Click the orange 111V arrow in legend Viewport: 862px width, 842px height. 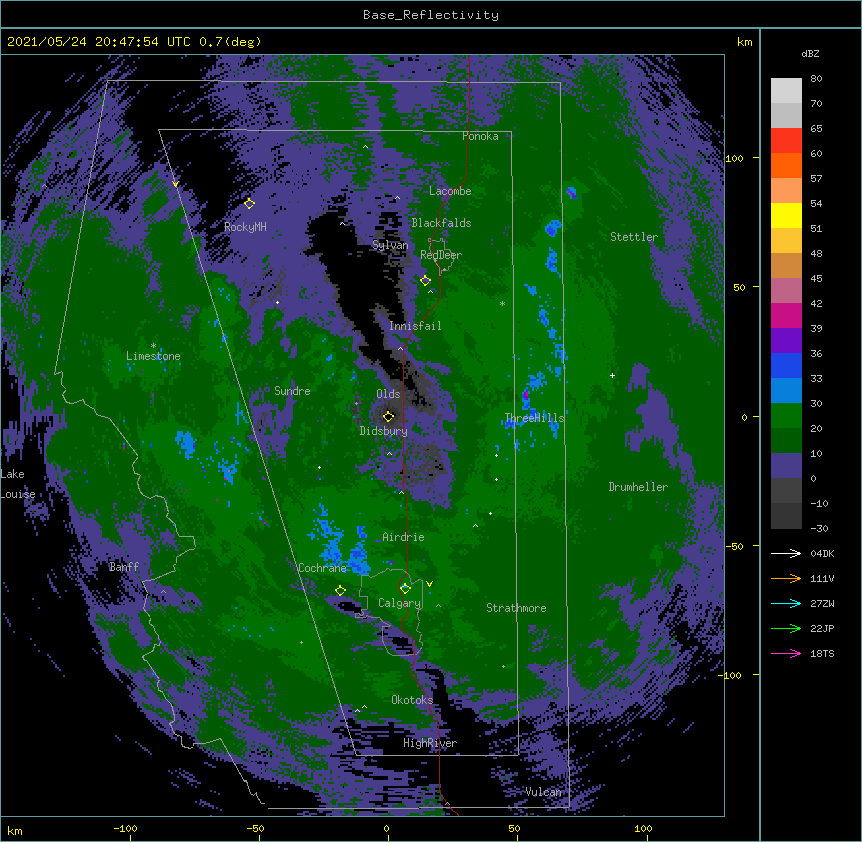786,578
